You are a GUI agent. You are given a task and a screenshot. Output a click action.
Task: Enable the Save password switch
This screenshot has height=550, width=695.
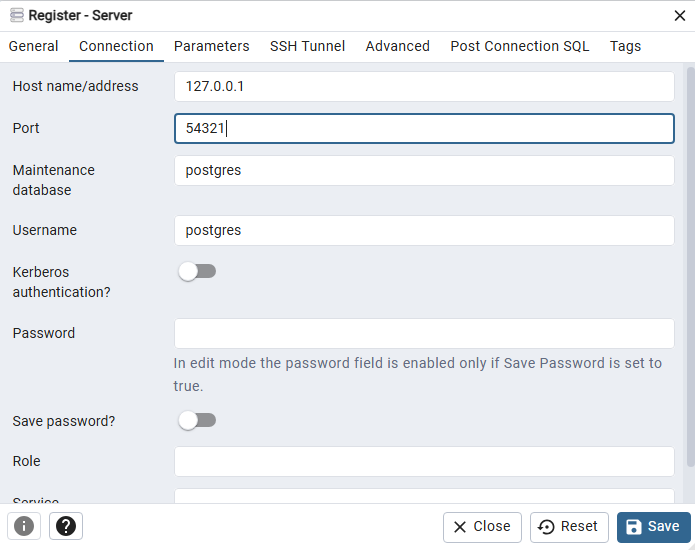click(197, 420)
